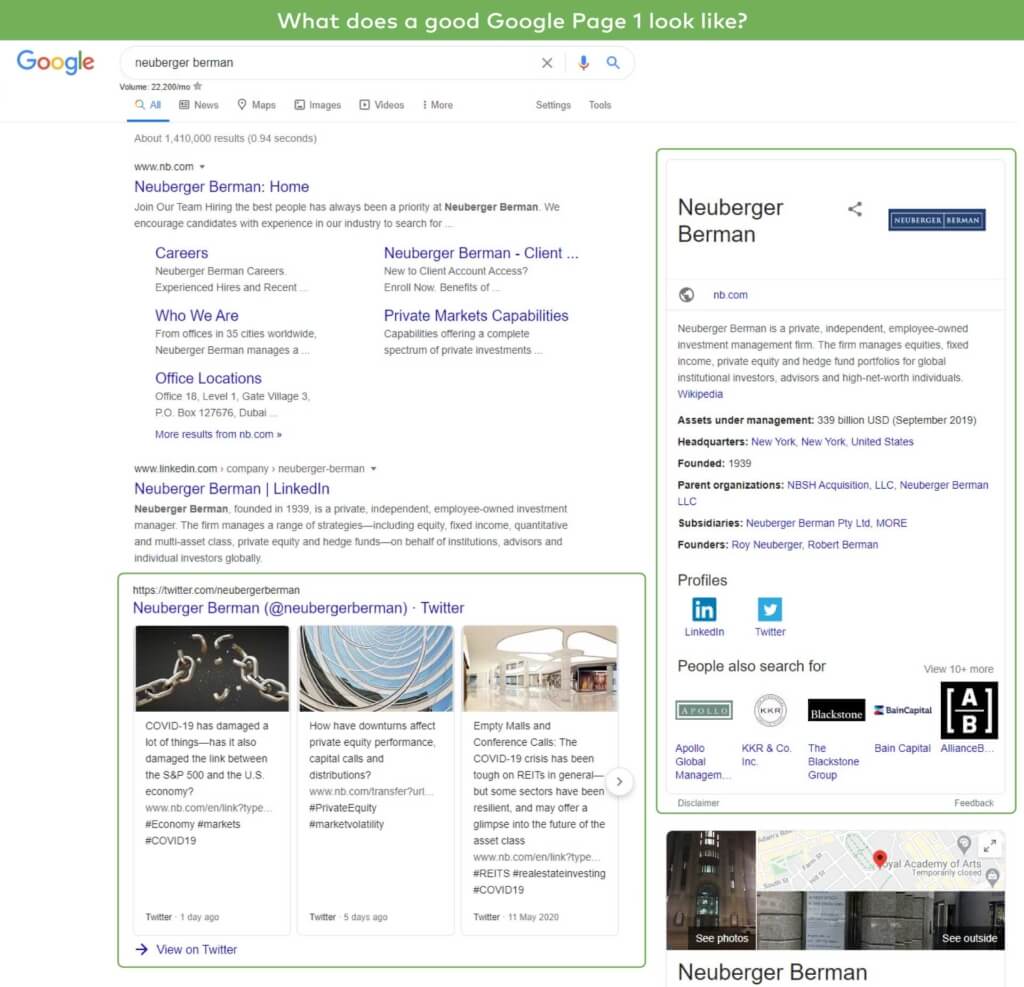
Task: Open the More search categories dropdown
Action: [436, 104]
